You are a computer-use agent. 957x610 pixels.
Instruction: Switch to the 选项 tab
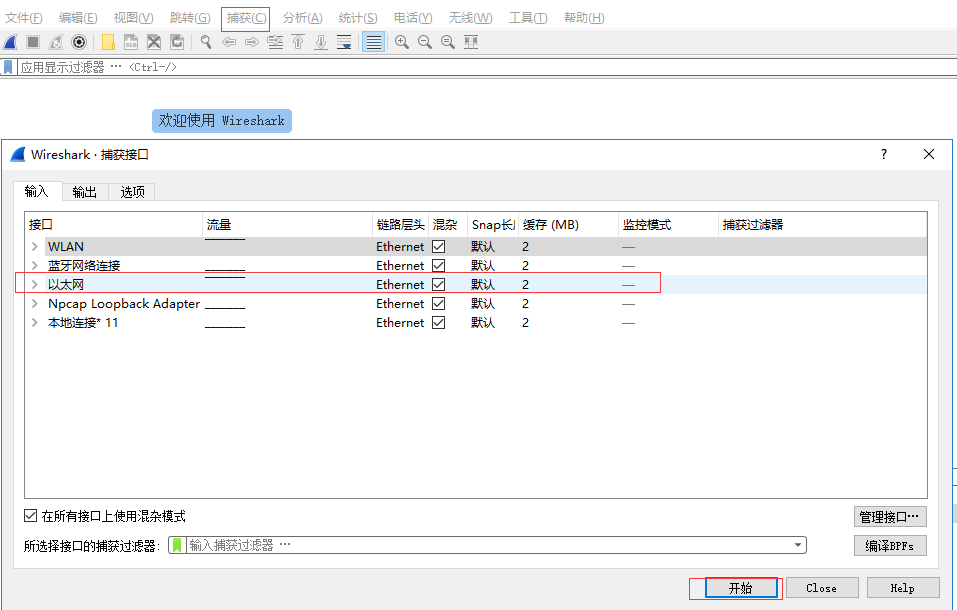pyautogui.click(x=133, y=192)
